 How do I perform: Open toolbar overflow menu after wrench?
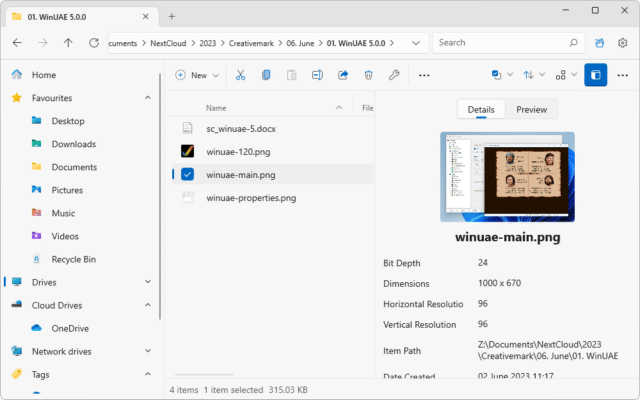tap(424, 75)
